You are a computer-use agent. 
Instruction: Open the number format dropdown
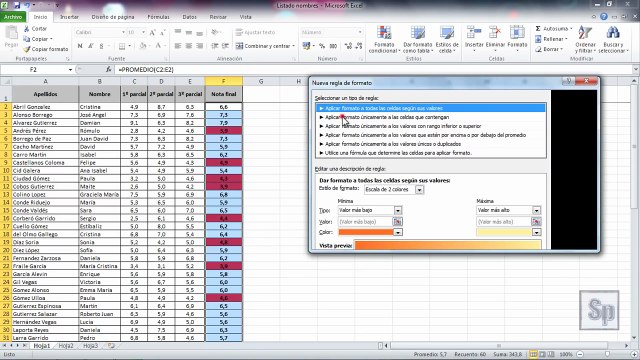coord(360,32)
